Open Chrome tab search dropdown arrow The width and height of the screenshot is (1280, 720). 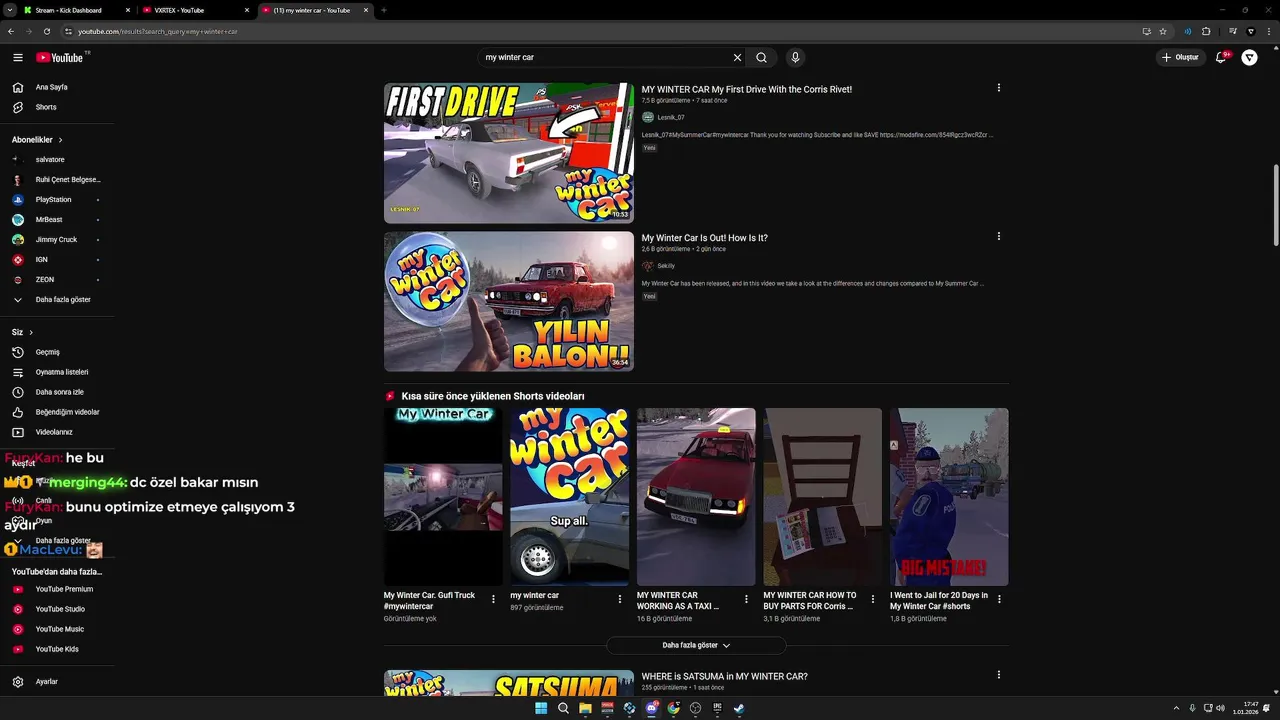[x=10, y=10]
